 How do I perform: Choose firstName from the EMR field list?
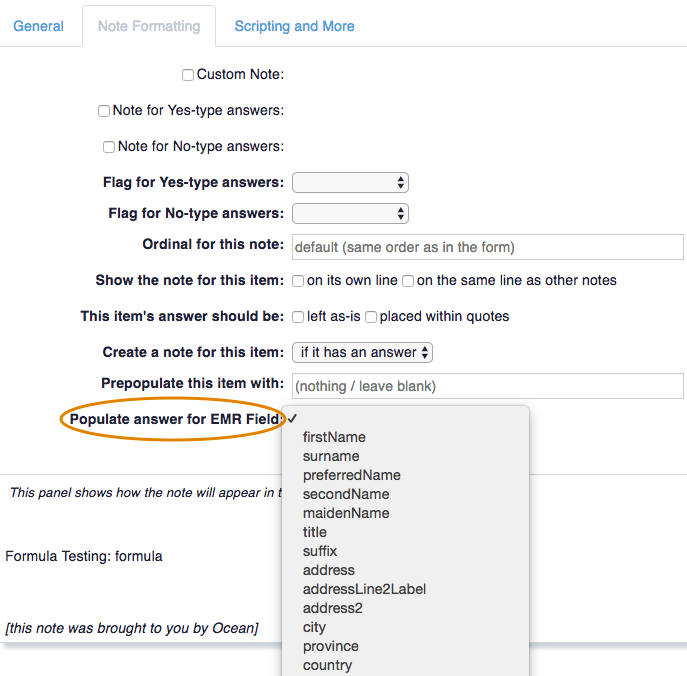[334, 437]
